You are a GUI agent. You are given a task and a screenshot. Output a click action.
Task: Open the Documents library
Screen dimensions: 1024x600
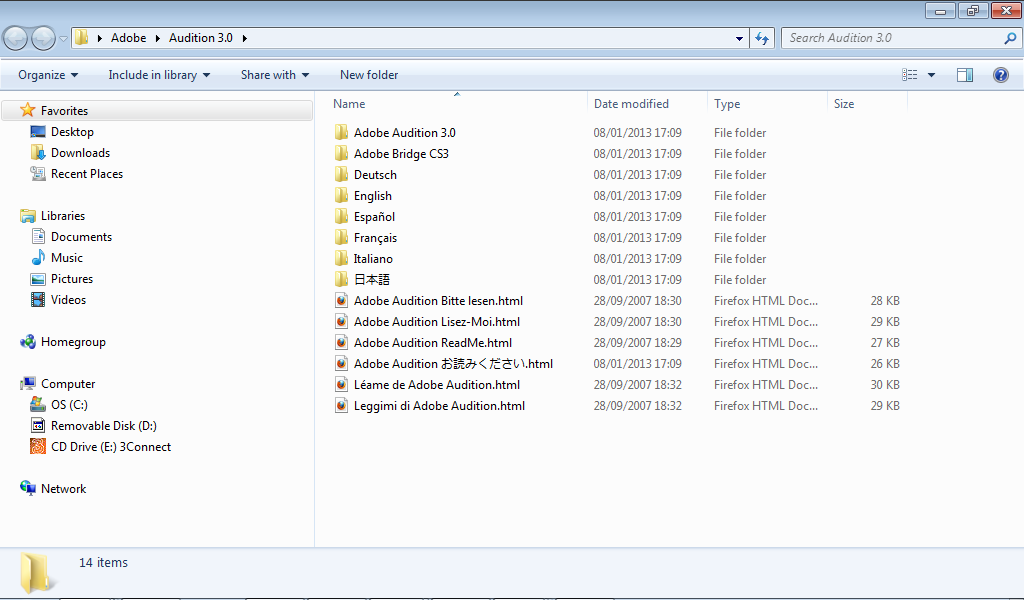pyautogui.click(x=81, y=237)
